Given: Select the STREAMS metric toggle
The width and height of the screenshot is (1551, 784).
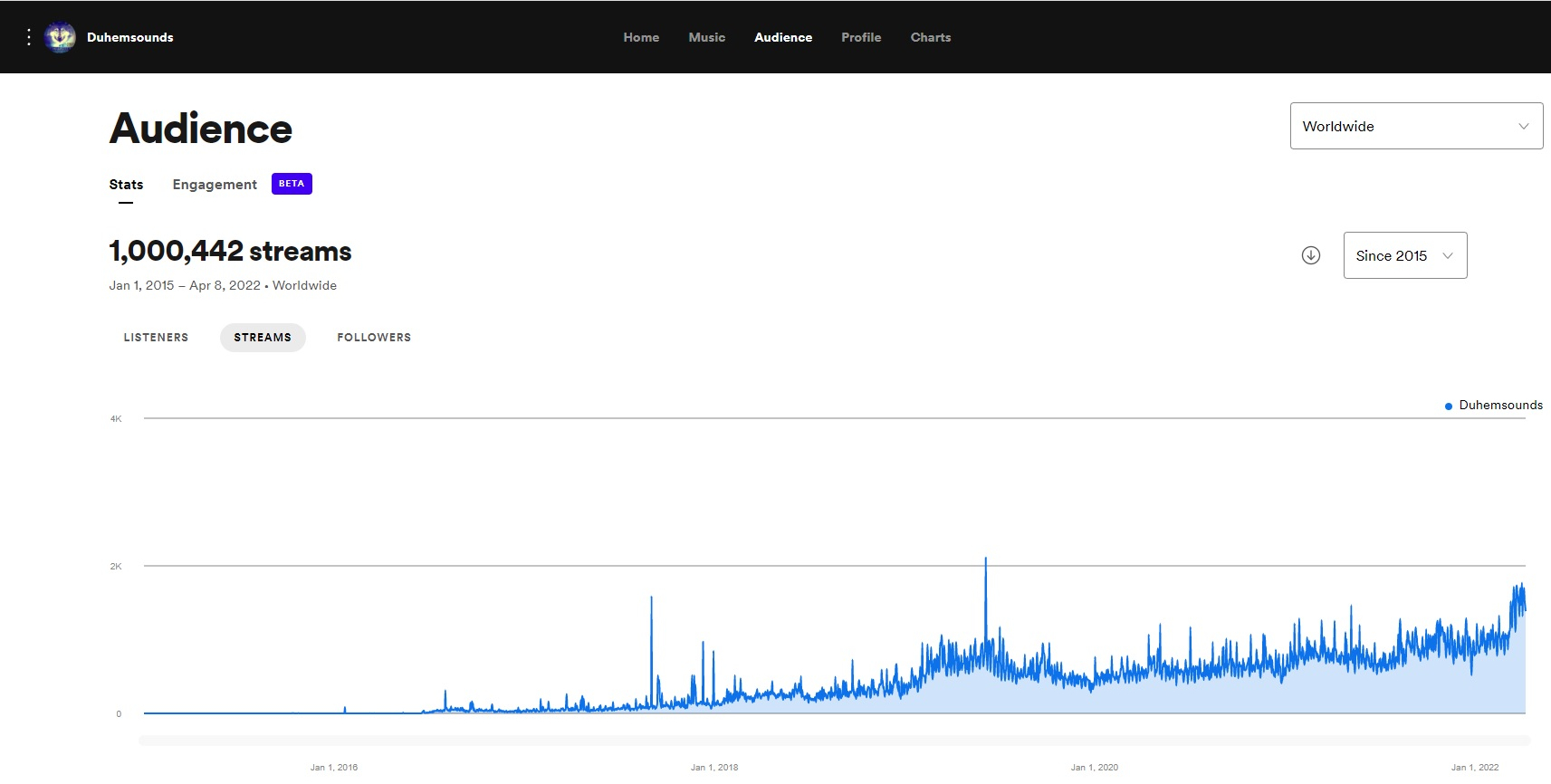Looking at the screenshot, I should pos(263,338).
